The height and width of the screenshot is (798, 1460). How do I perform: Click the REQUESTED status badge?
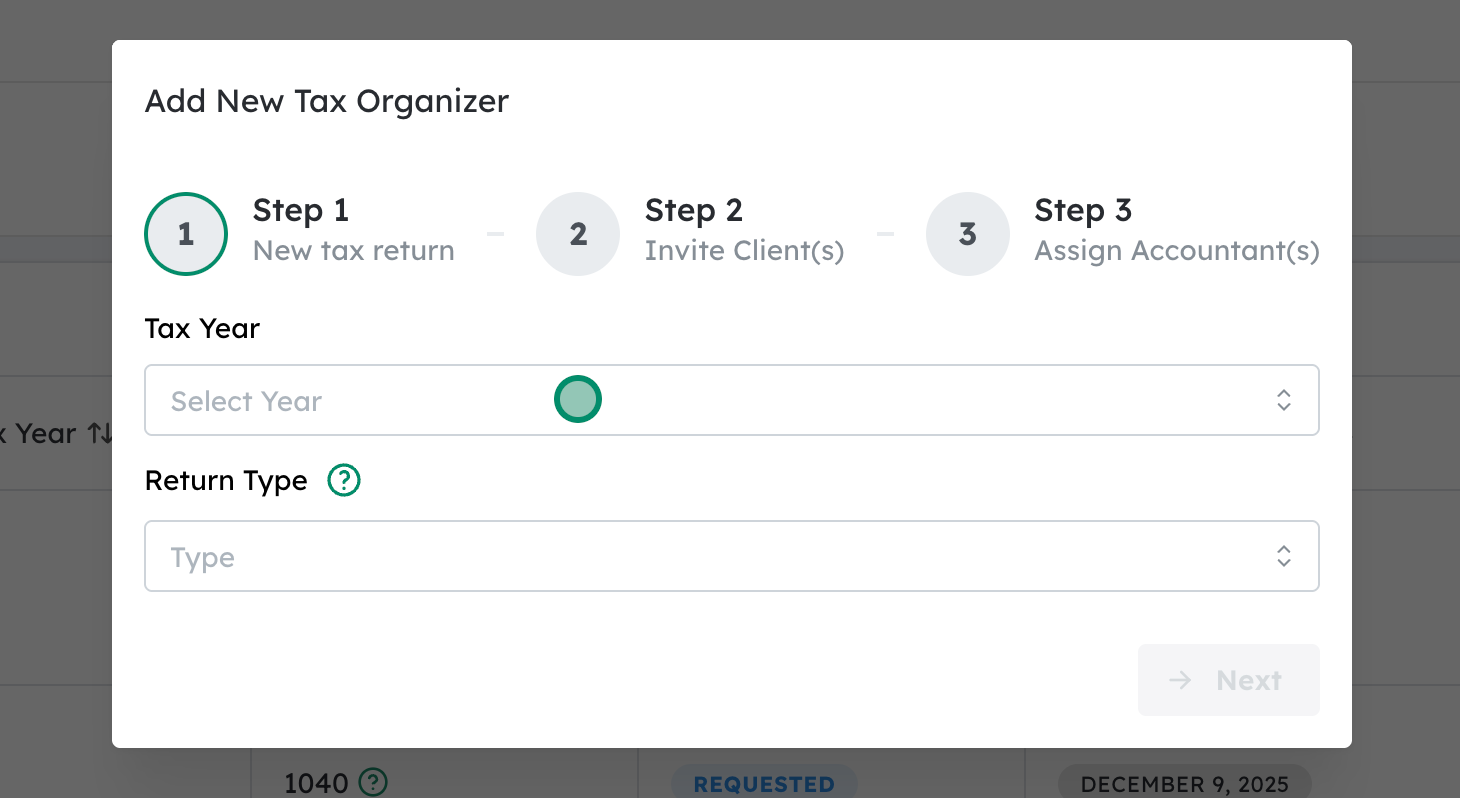point(764,784)
